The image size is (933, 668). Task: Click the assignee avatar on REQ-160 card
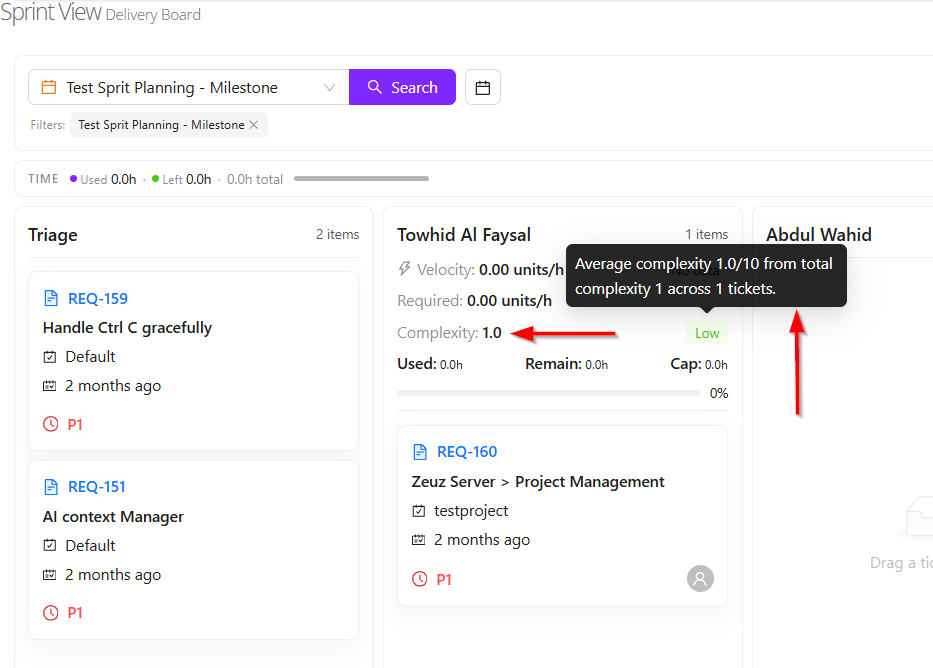(700, 578)
